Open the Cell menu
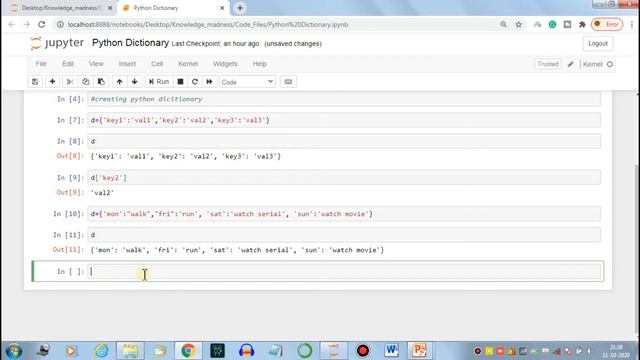 tap(157, 64)
